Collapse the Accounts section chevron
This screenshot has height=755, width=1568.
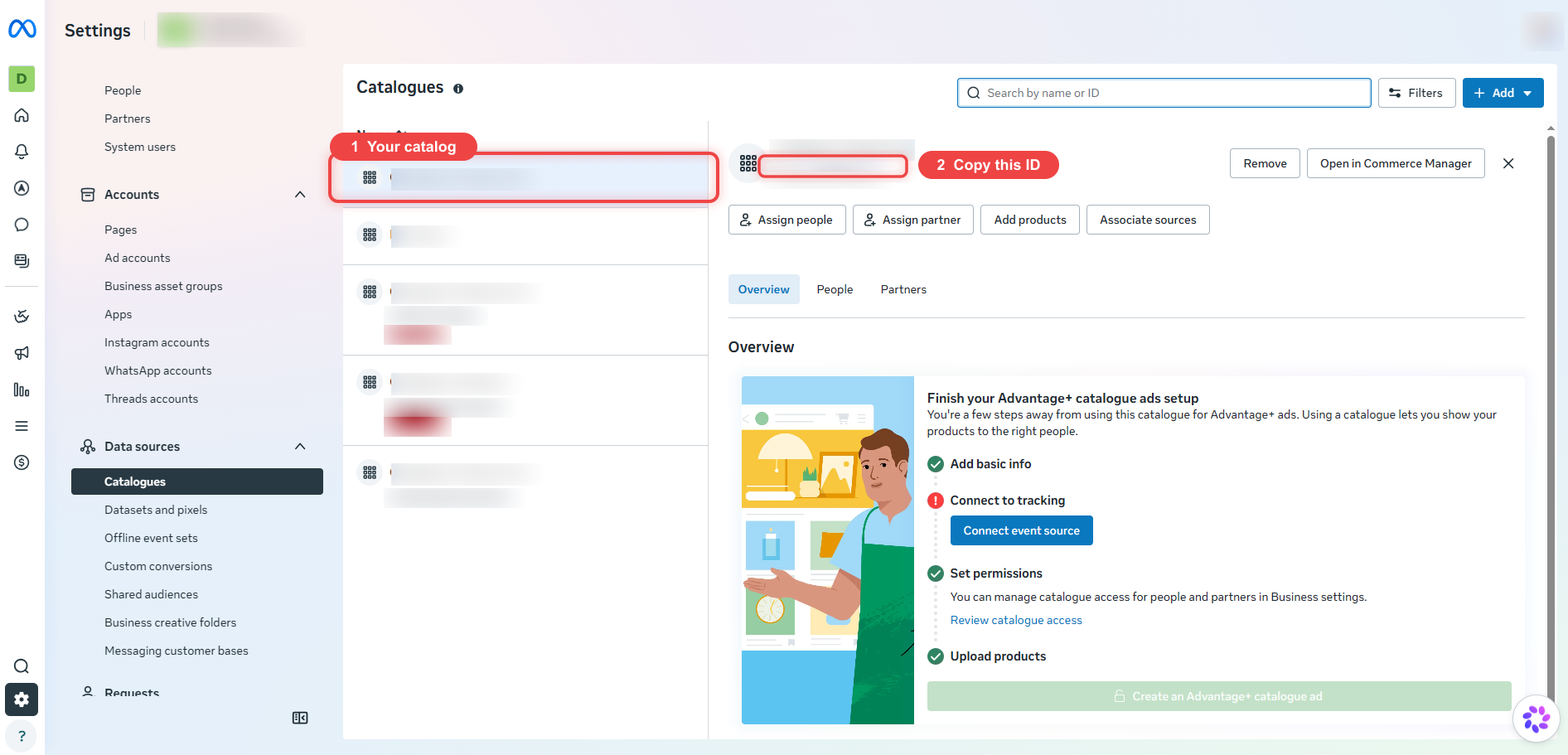[x=300, y=195]
